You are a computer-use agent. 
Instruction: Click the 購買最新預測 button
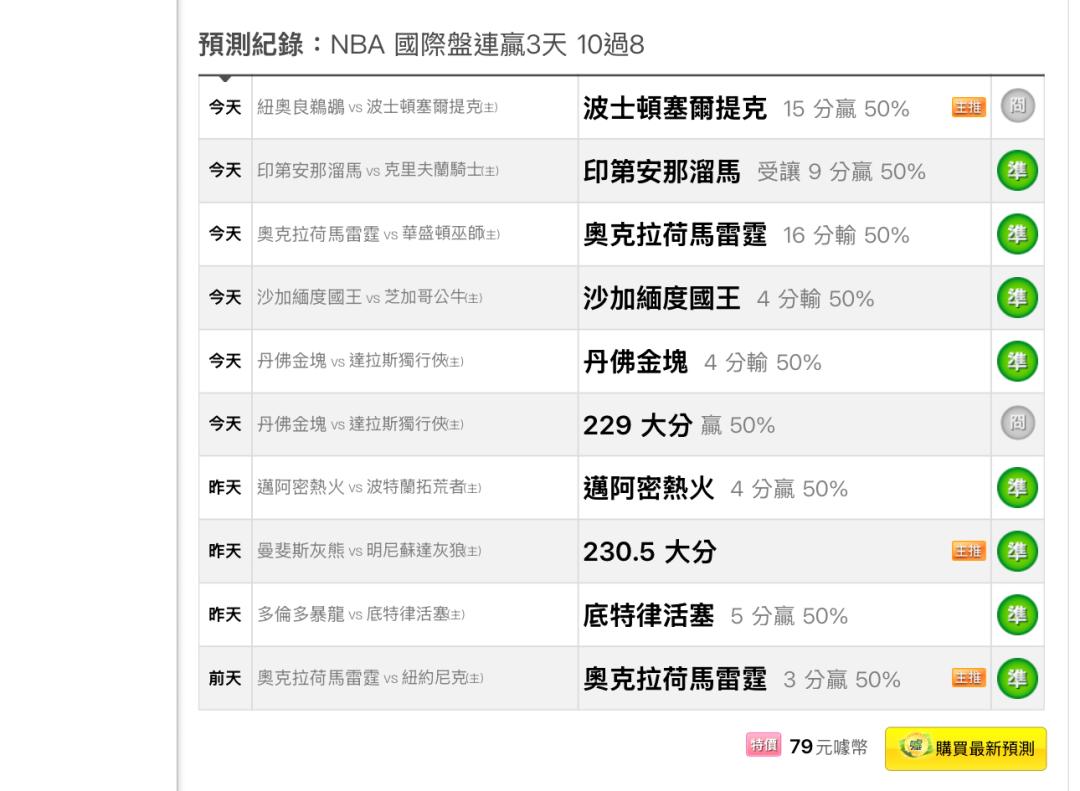pos(966,748)
